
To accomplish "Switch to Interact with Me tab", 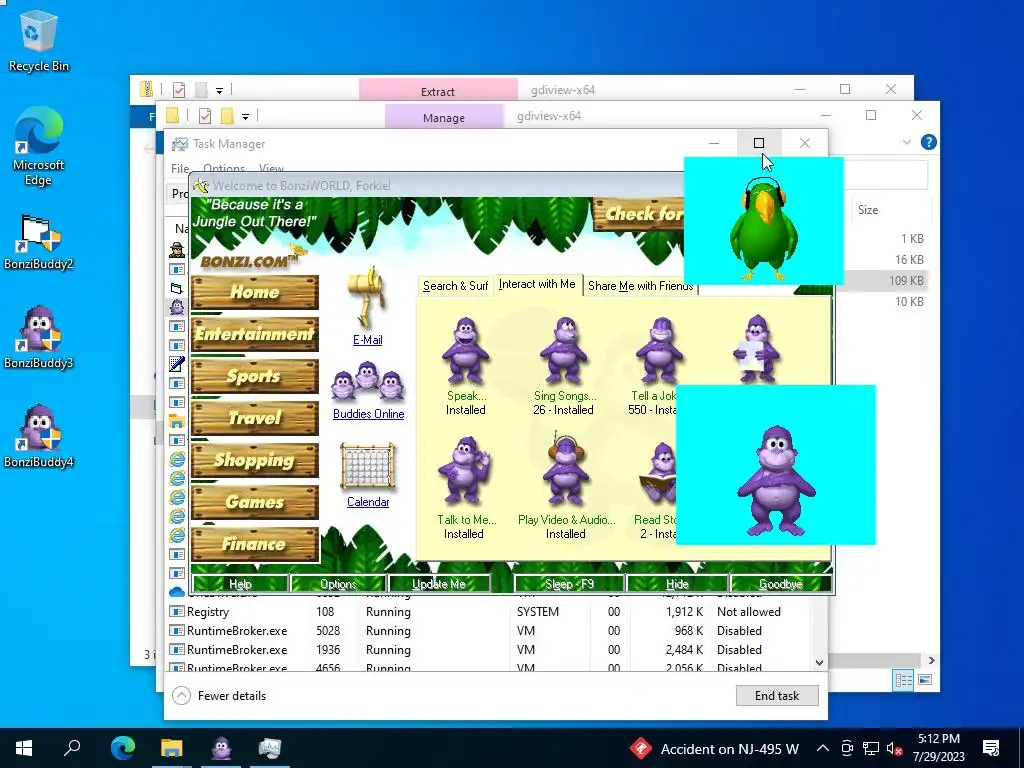I will click(x=537, y=284).
